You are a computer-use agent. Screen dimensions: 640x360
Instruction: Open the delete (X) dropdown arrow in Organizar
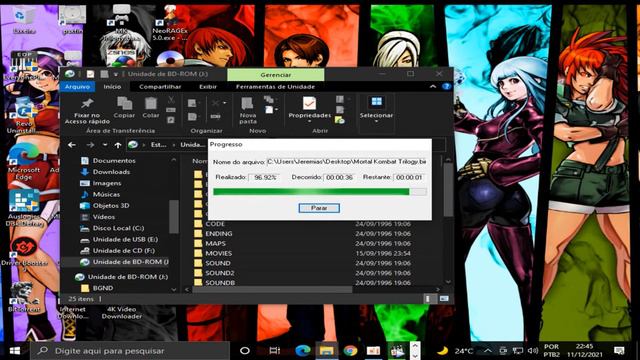(x=224, y=103)
